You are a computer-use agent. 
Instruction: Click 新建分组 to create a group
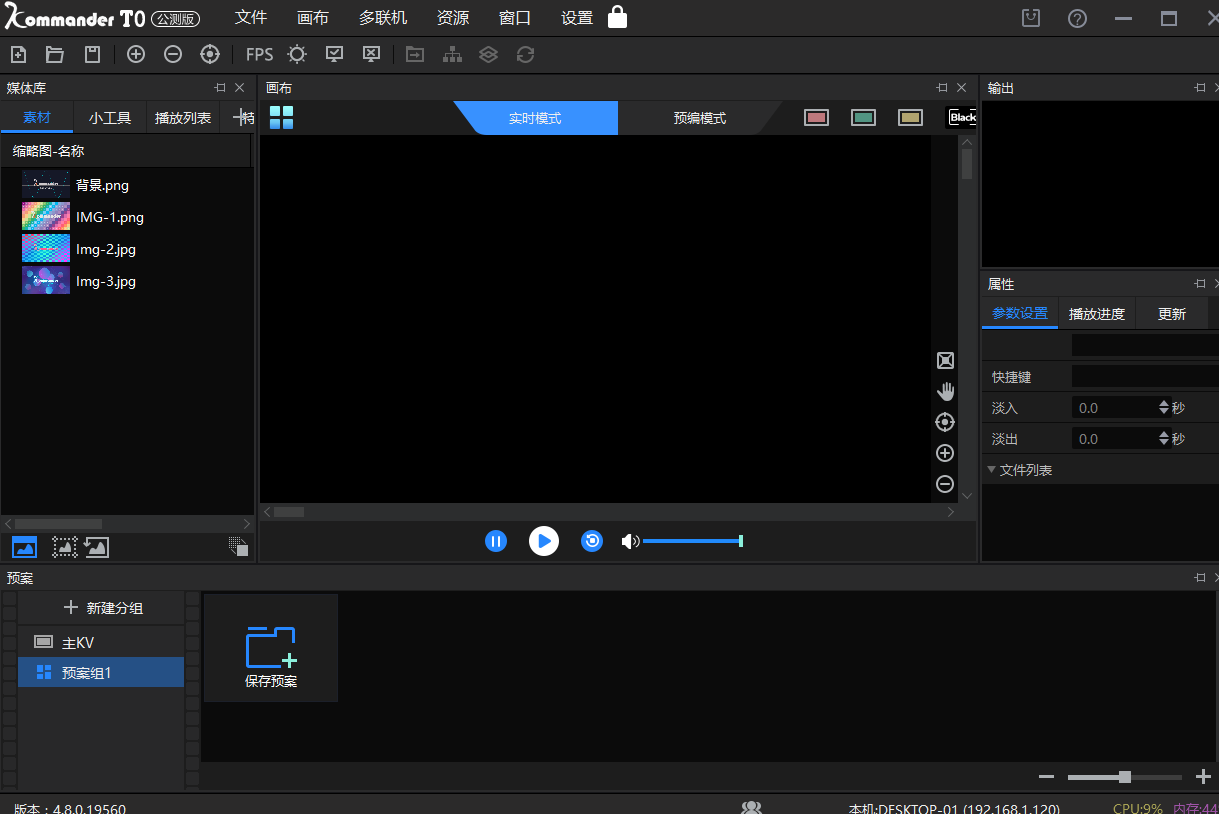103,608
